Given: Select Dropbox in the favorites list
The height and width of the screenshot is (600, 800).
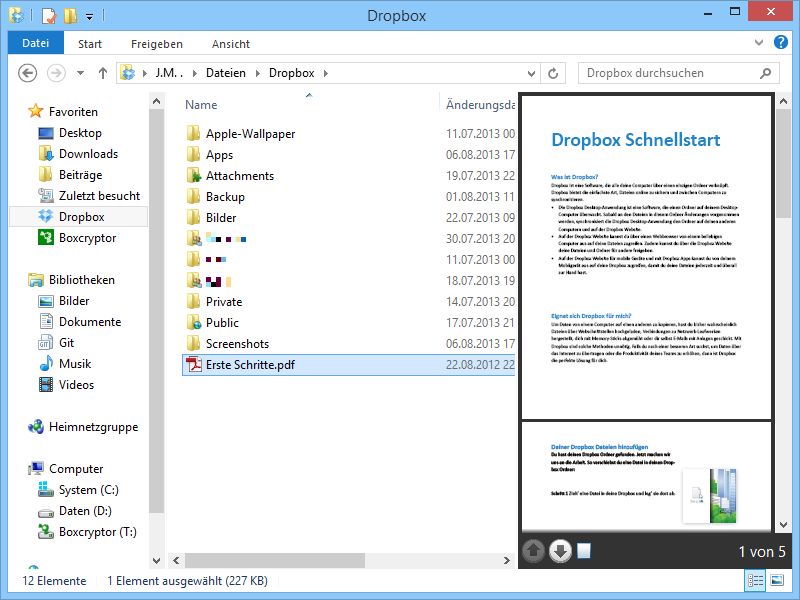Looking at the screenshot, I should (x=81, y=216).
